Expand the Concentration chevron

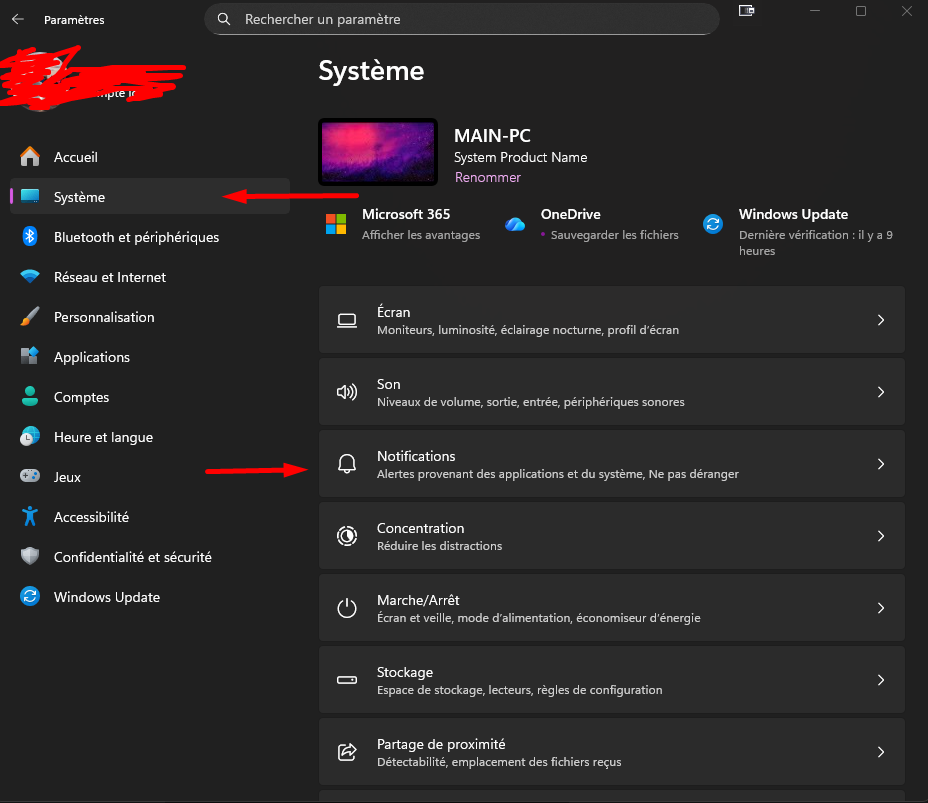click(x=881, y=536)
